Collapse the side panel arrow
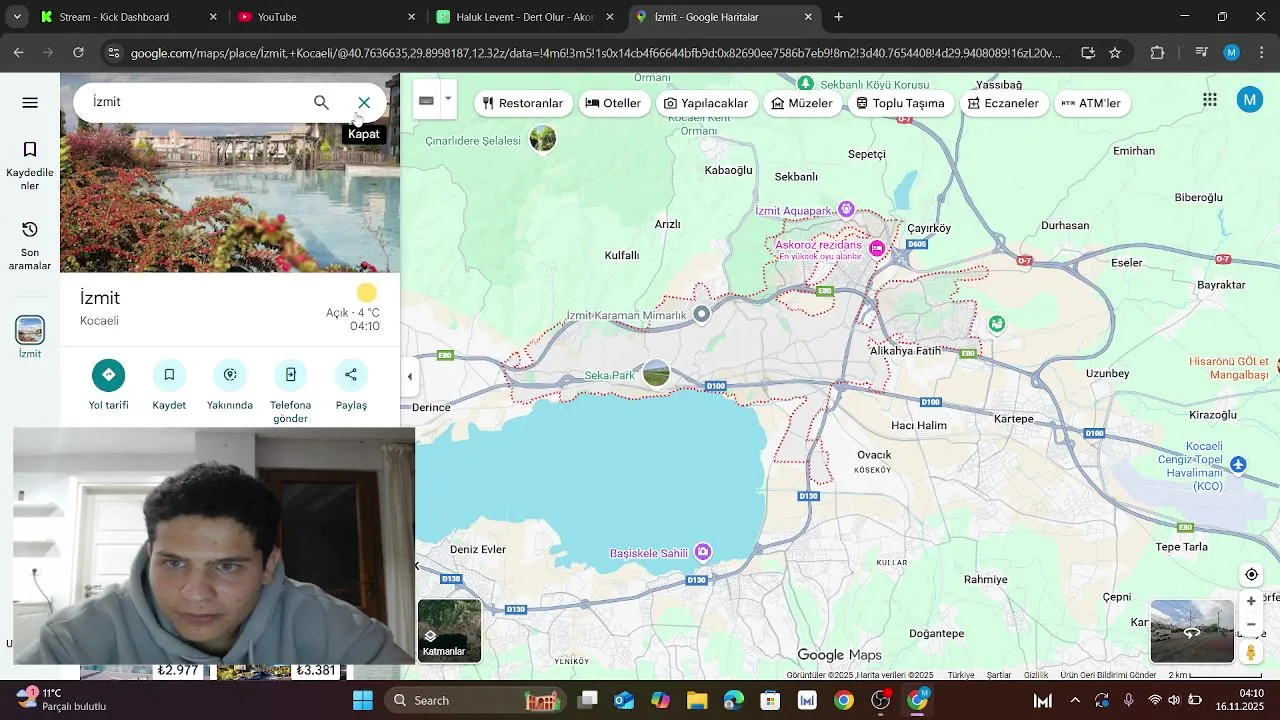The image size is (1280, 720). 409,377
